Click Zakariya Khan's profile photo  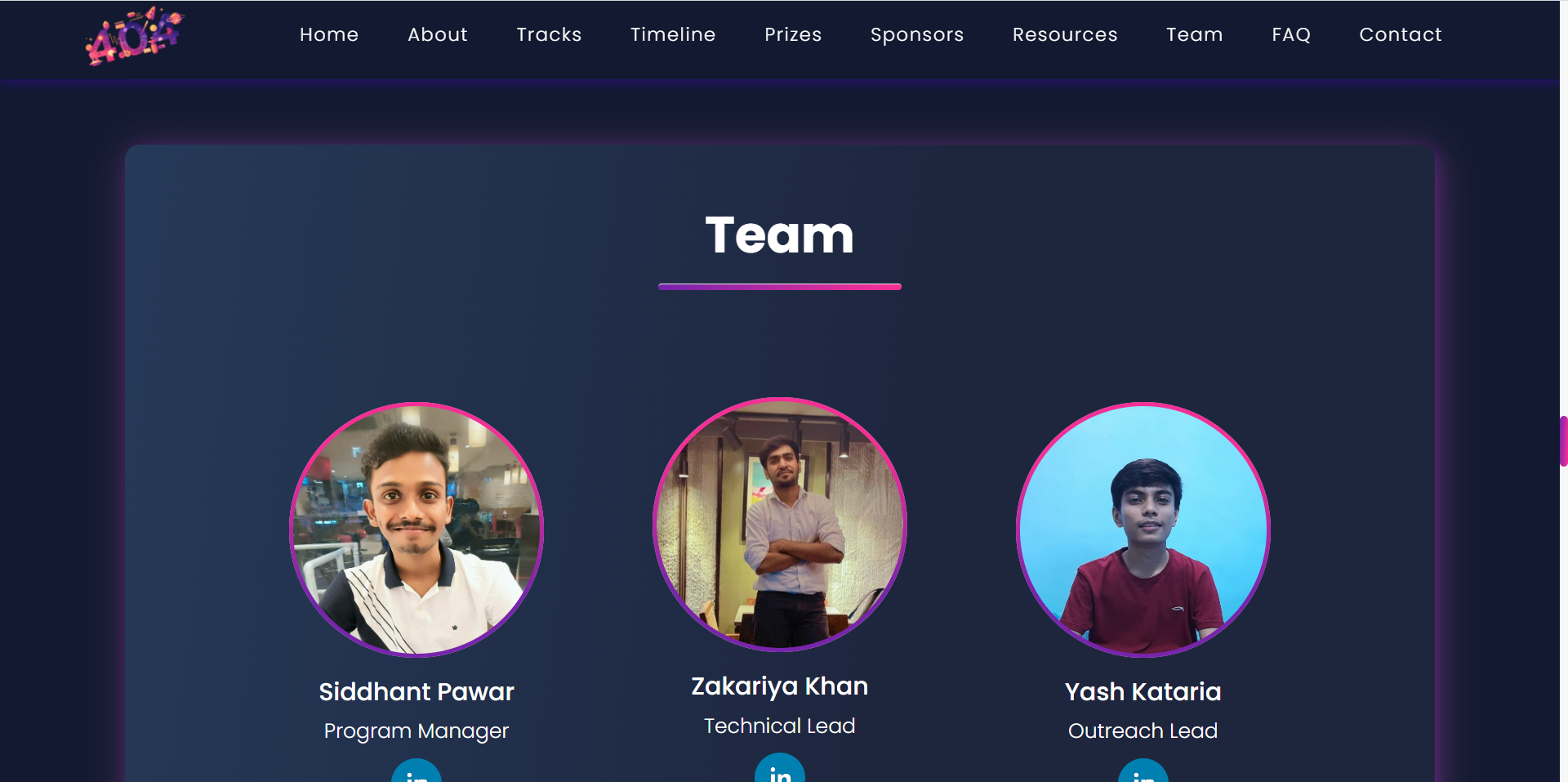tap(780, 525)
